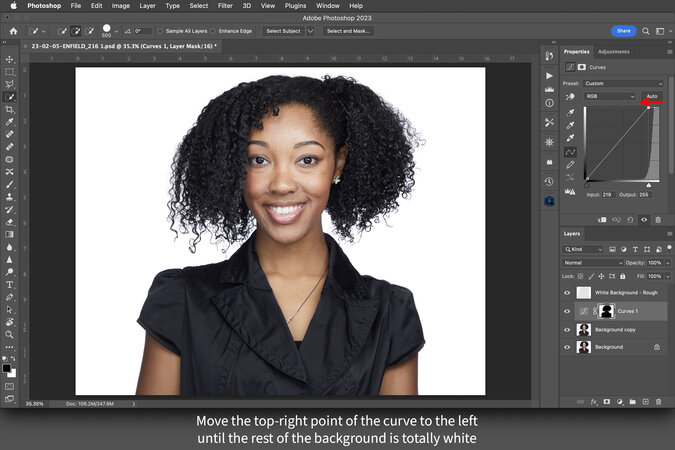Click the pencil draw-curve tool in Curves
Screen dimensions: 675x450
pyautogui.click(x=570, y=165)
